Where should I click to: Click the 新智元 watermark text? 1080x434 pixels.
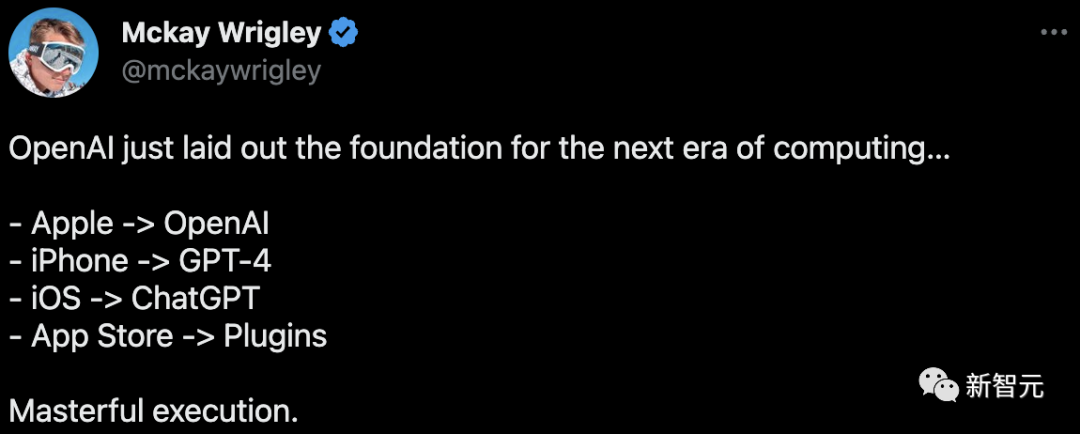click(x=1004, y=386)
